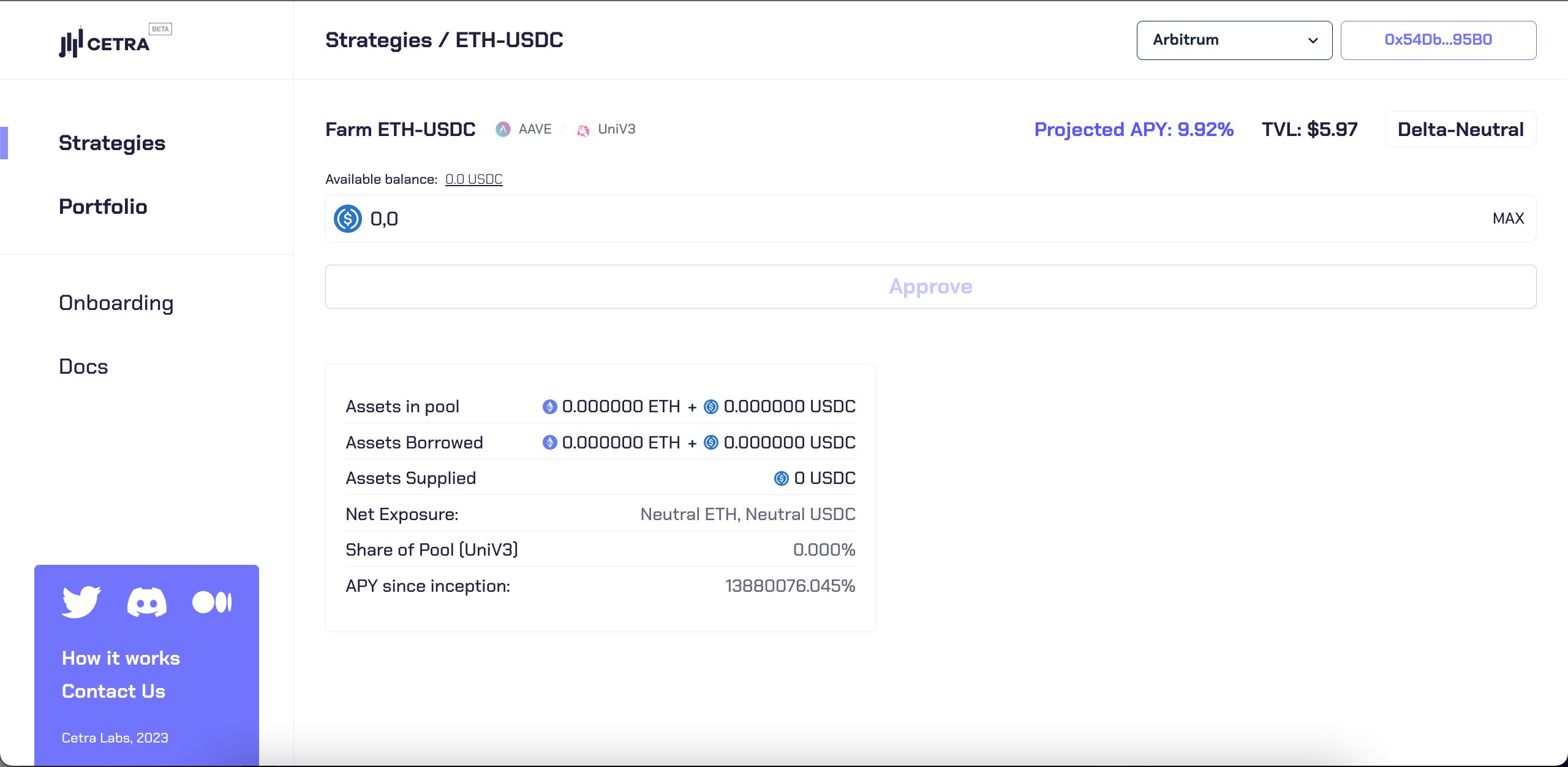Click 0.000000 USDC in Assets Borrowed

click(790, 442)
